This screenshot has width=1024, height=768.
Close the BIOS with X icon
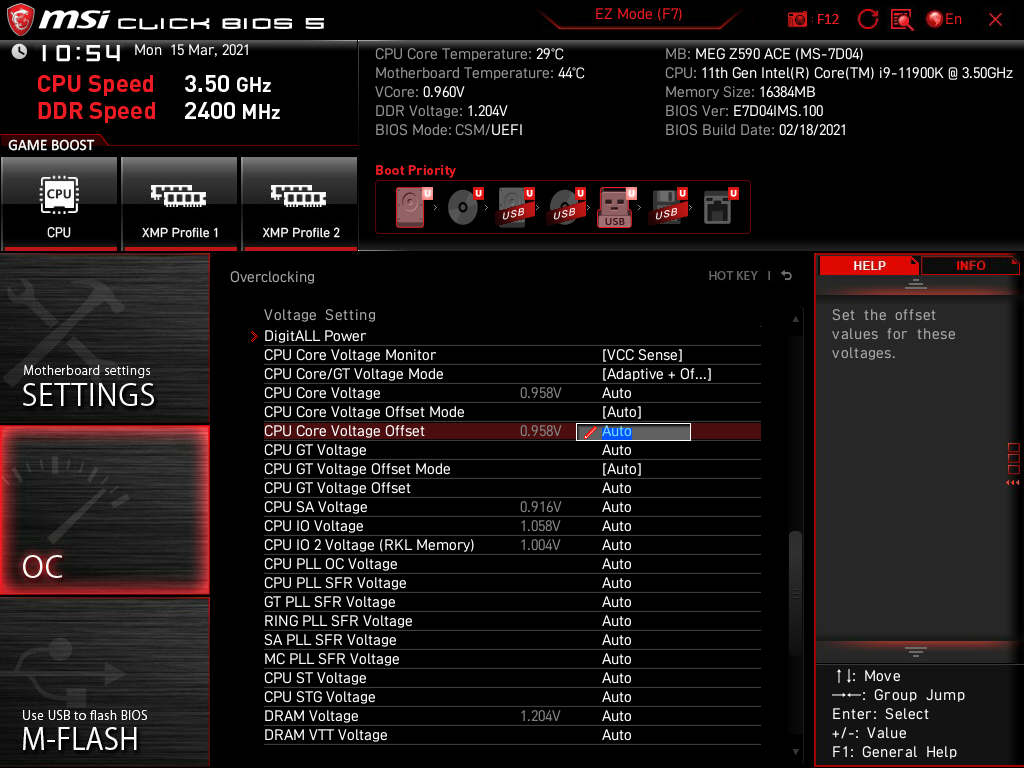click(995, 20)
